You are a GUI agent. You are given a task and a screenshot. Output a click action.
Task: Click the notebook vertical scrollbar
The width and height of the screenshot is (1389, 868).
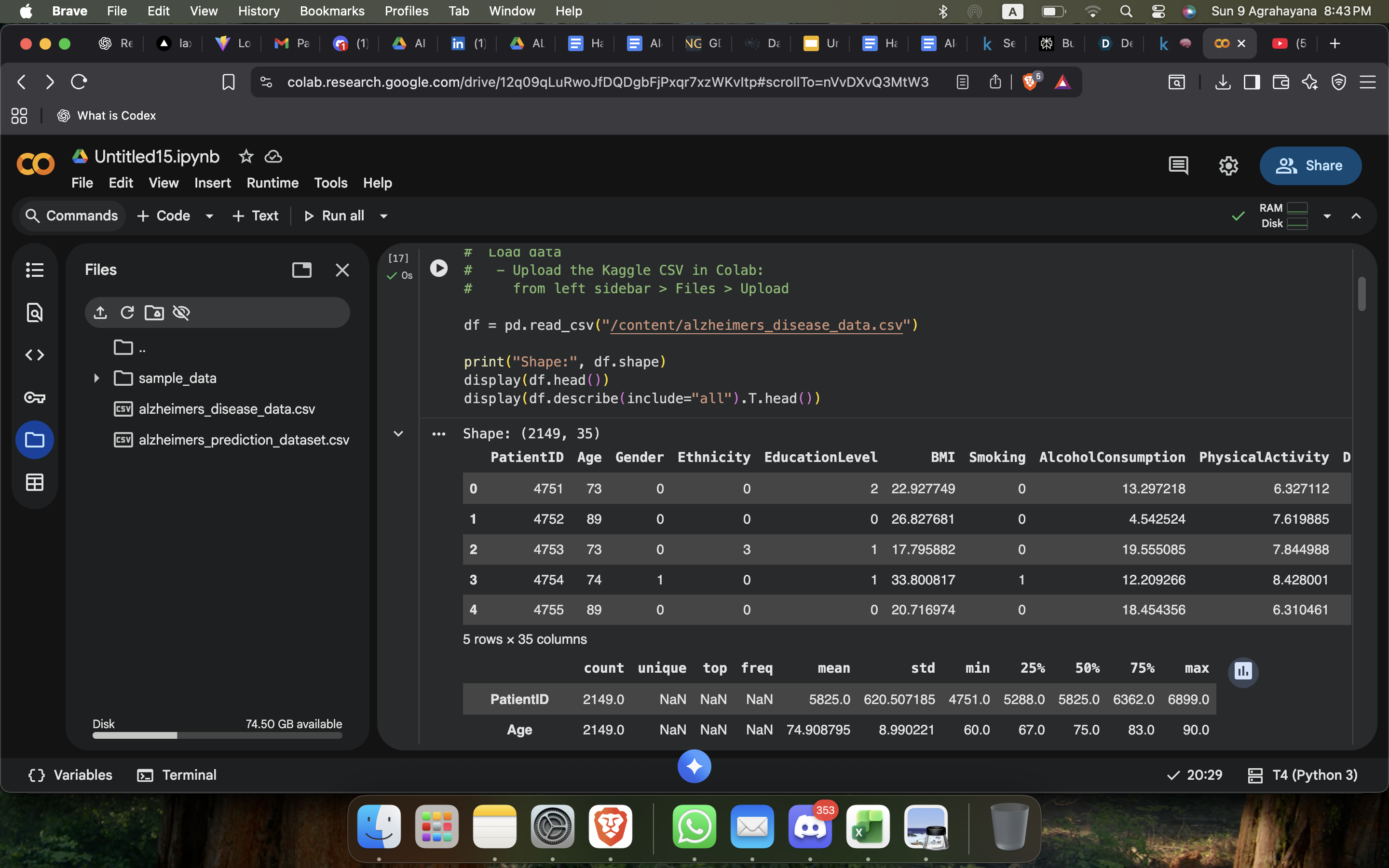(x=1362, y=295)
